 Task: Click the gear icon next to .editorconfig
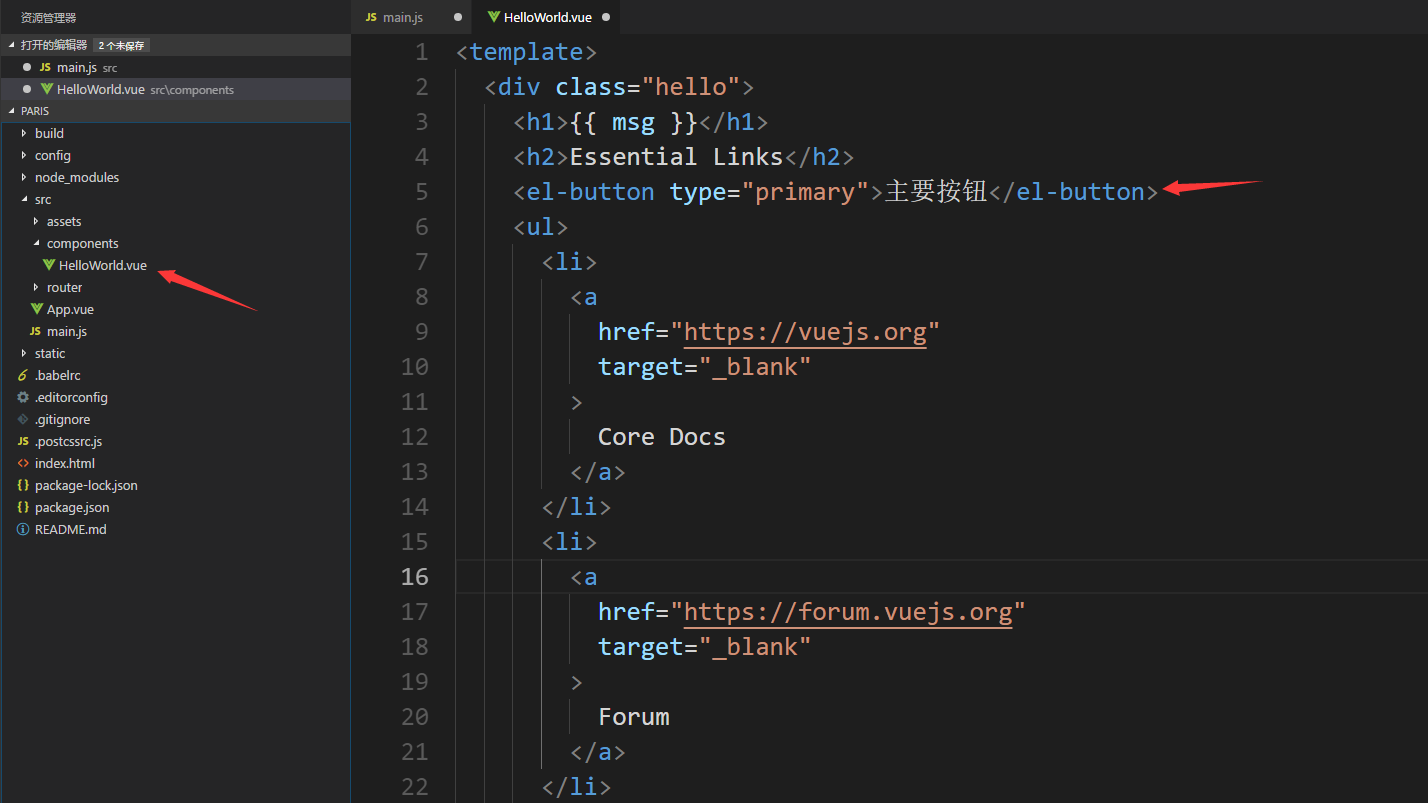[x=23, y=397]
